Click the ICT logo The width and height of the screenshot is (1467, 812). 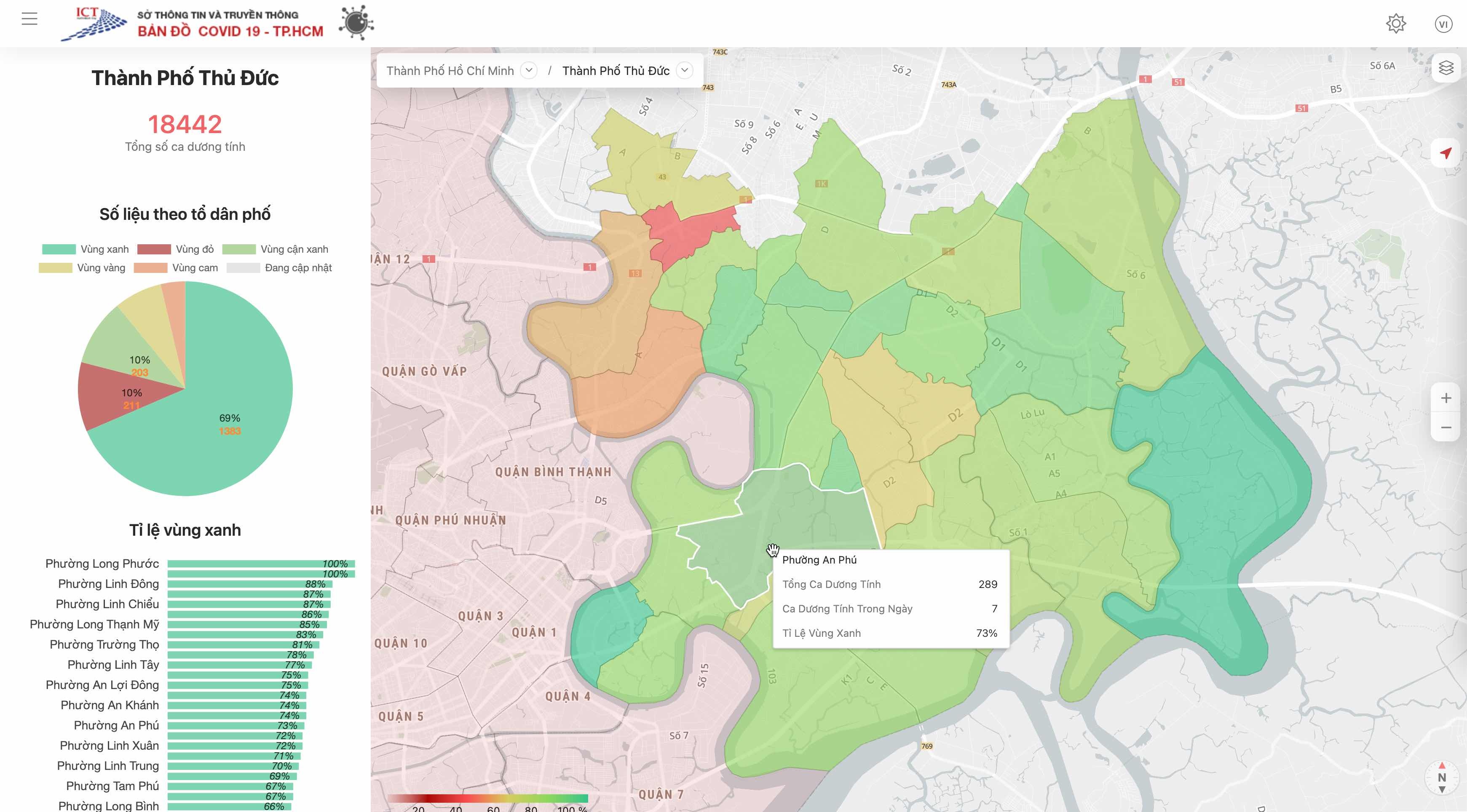pos(94,24)
